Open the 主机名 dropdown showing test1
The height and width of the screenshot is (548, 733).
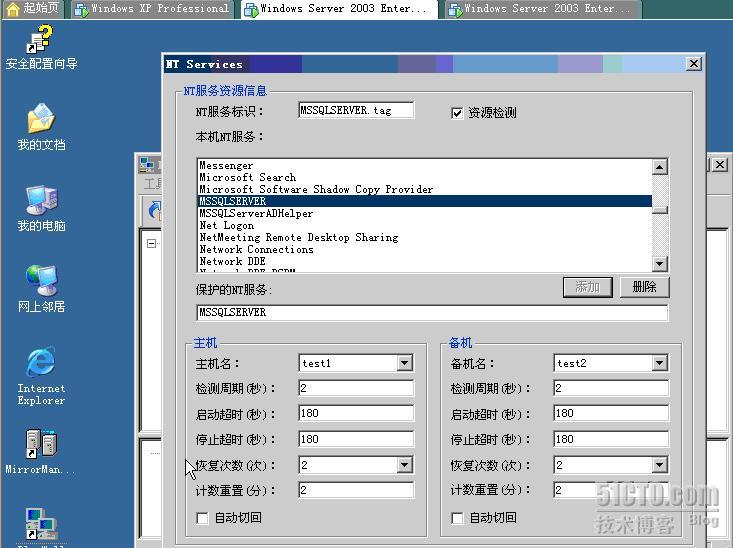(x=404, y=363)
